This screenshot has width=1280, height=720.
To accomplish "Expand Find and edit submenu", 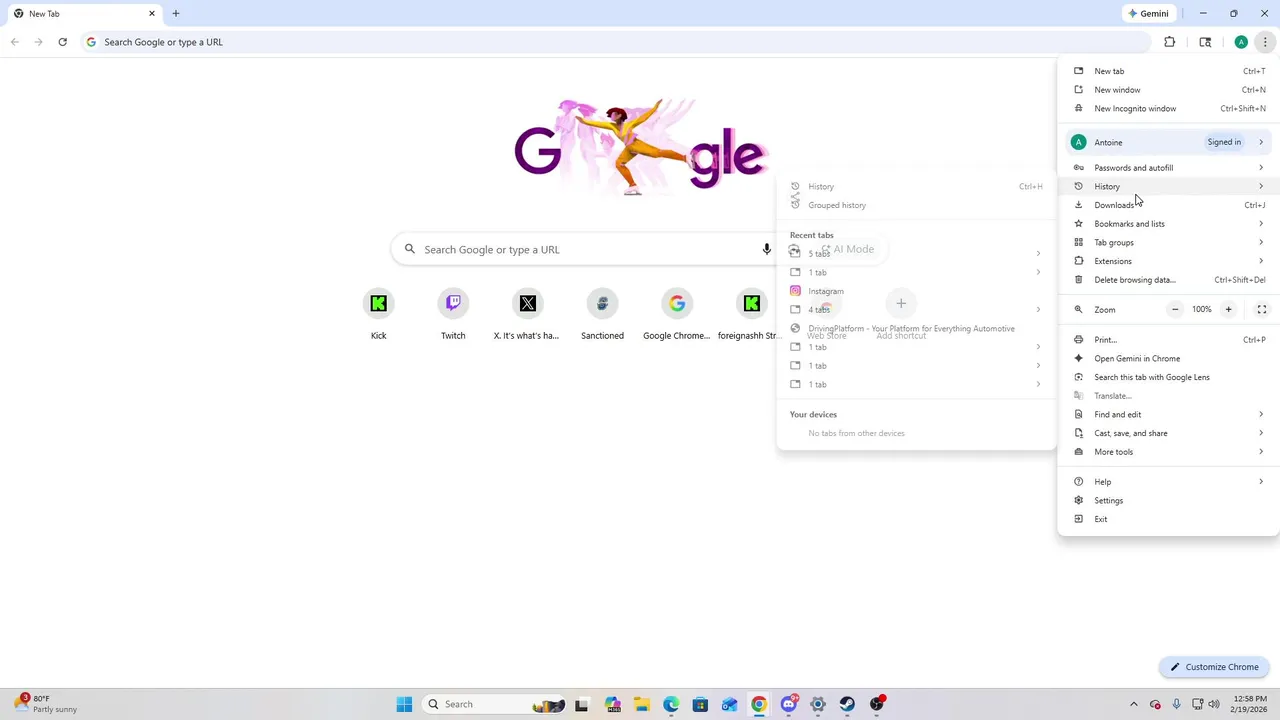I will tap(1169, 414).
